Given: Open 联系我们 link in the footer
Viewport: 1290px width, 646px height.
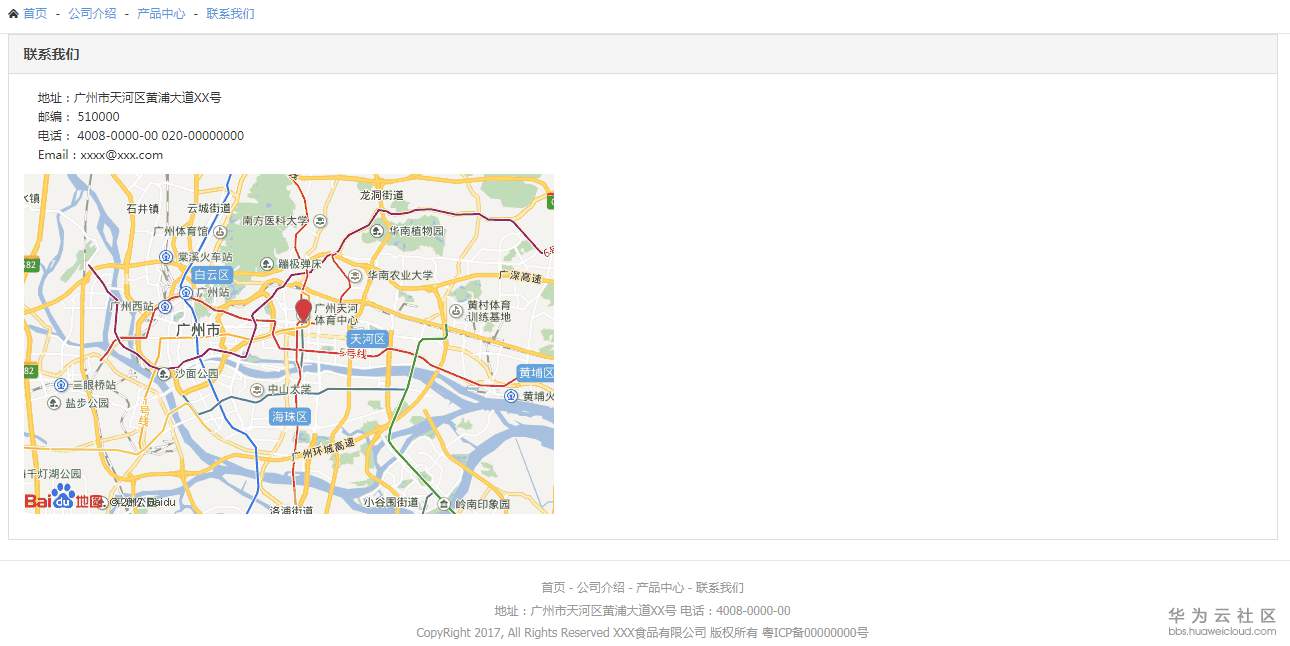Looking at the screenshot, I should (x=720, y=588).
